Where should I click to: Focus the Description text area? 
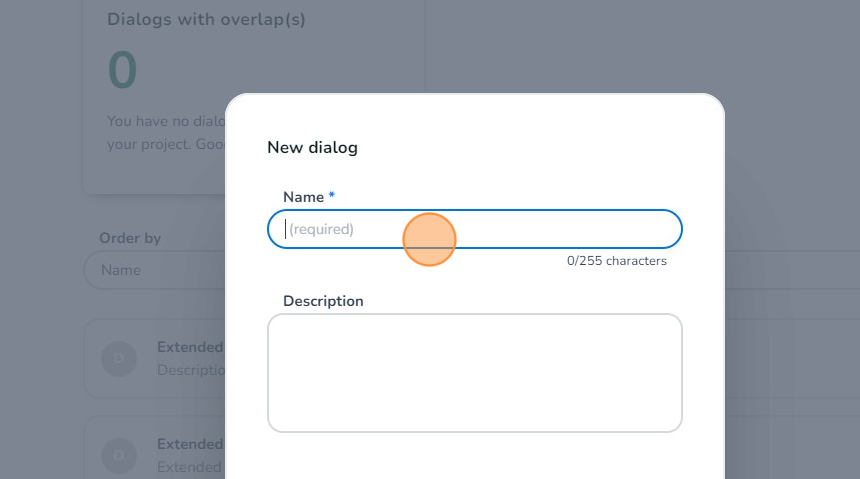(474, 373)
